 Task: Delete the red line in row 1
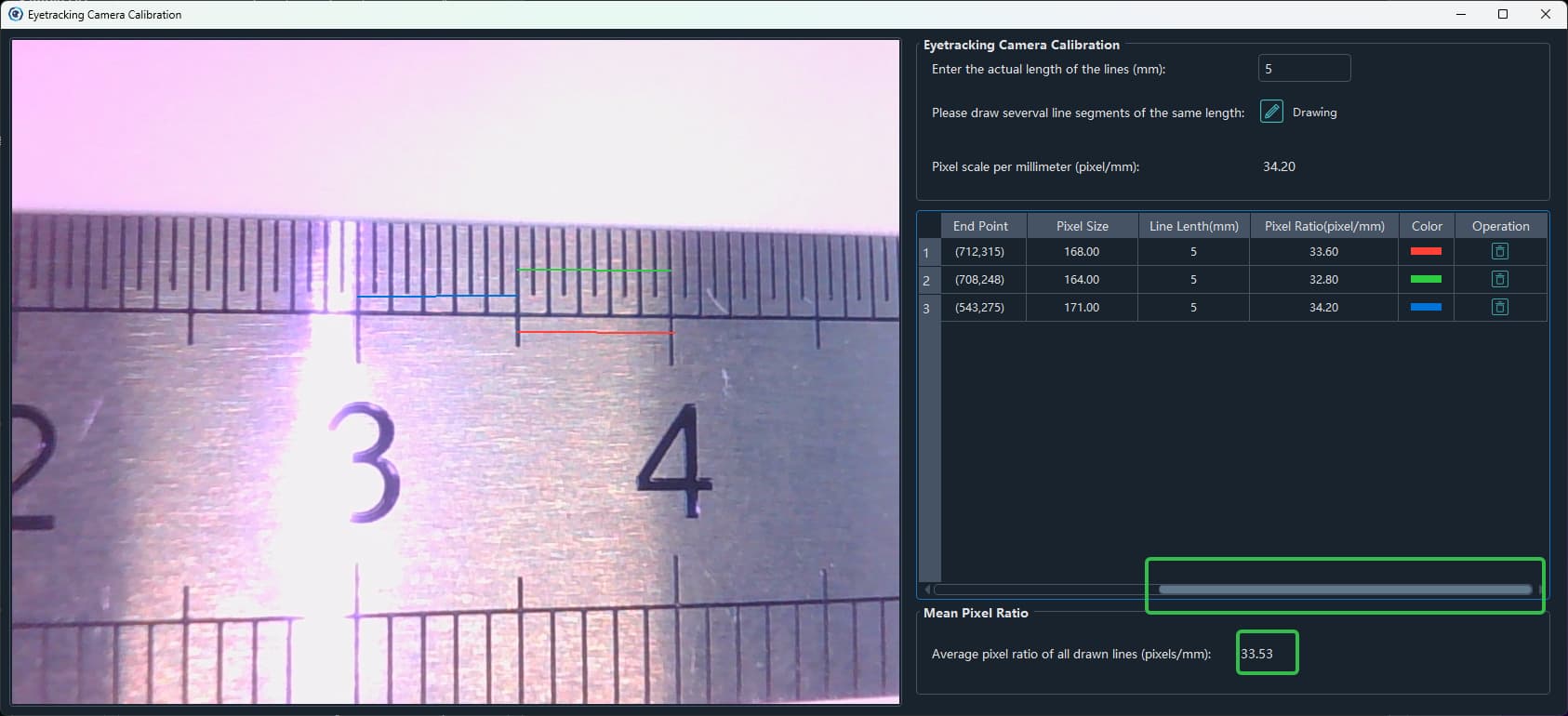[1500, 251]
